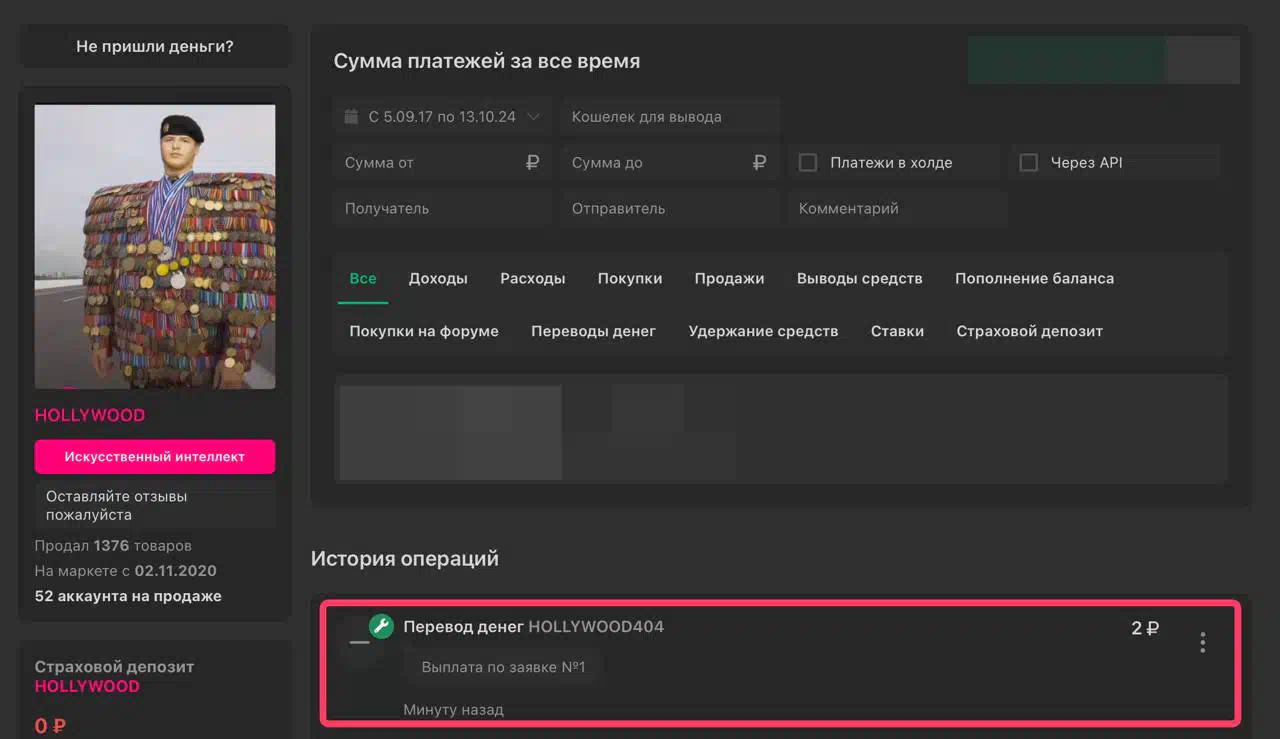Select the Расходы tab
This screenshot has width=1280, height=739.
tap(532, 279)
